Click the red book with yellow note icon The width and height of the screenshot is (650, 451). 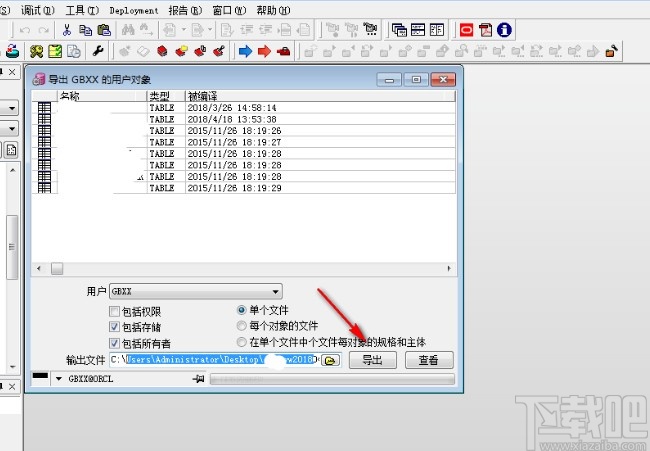(x=182, y=51)
